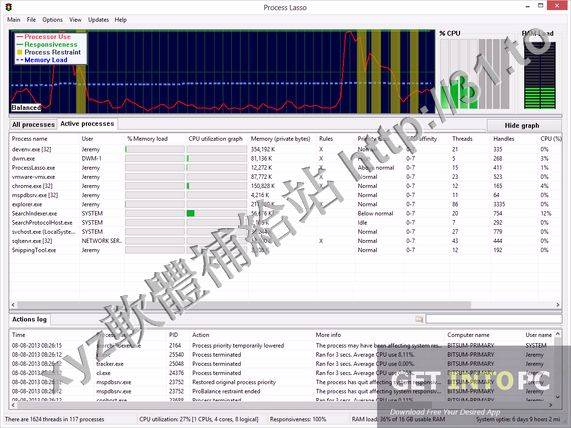The height and width of the screenshot is (428, 571).
Task: Open the View menu
Action: coord(75,20)
